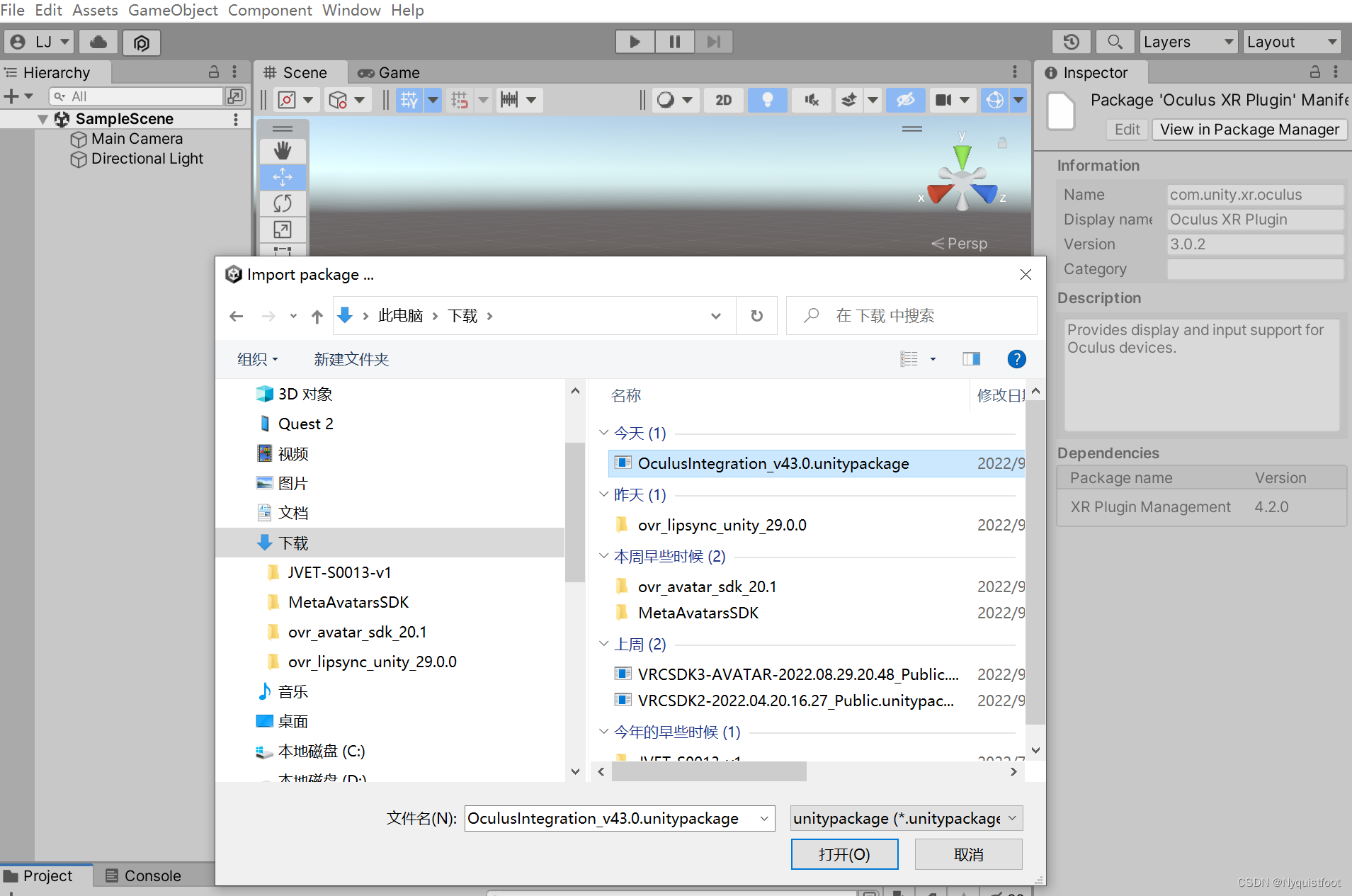The width and height of the screenshot is (1352, 896).
Task: Toggle scene audio mute
Action: pyautogui.click(x=812, y=100)
